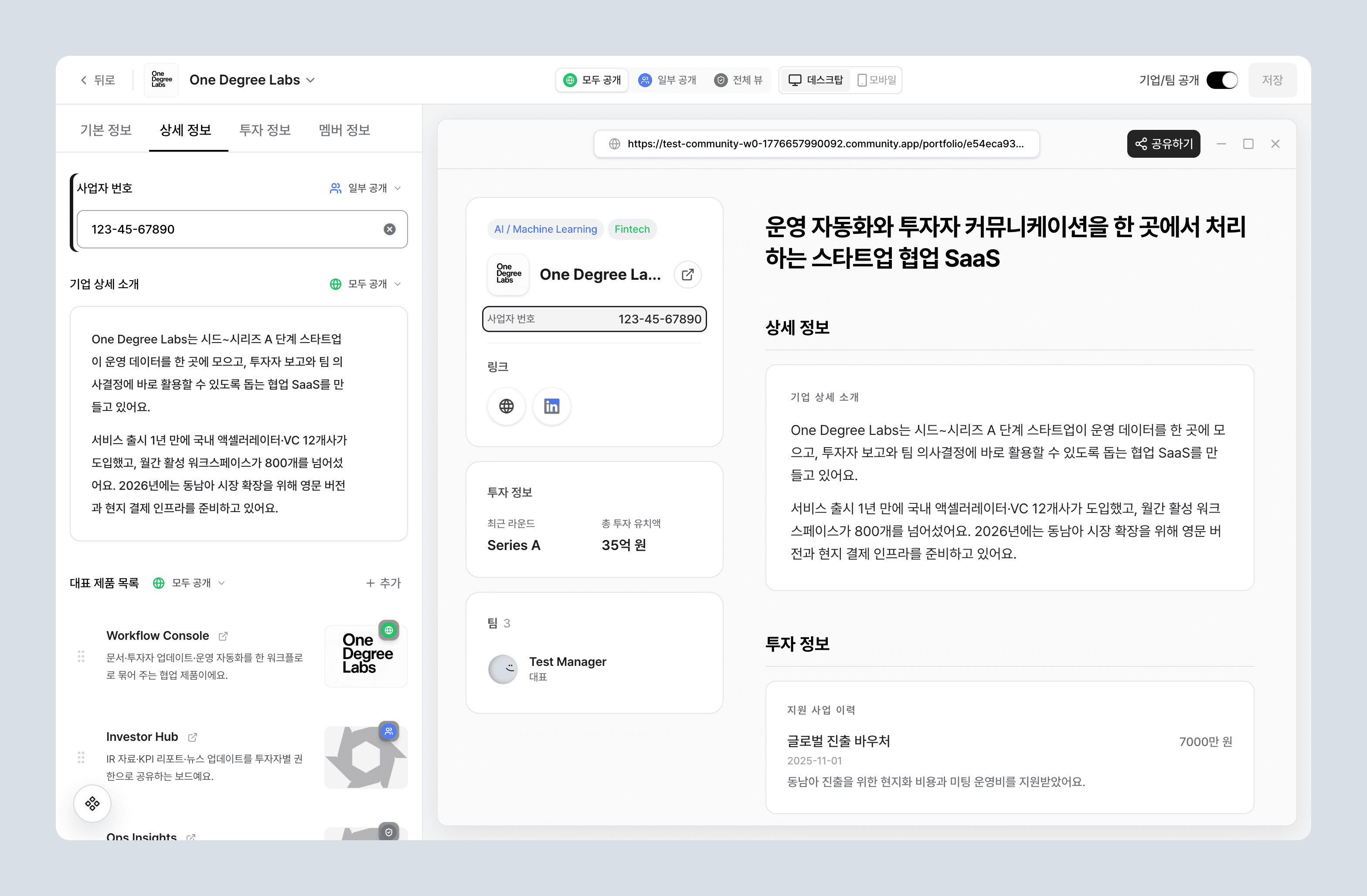Click gray shield badge on Ops Insights
This screenshot has width=1367, height=896.
[x=389, y=832]
